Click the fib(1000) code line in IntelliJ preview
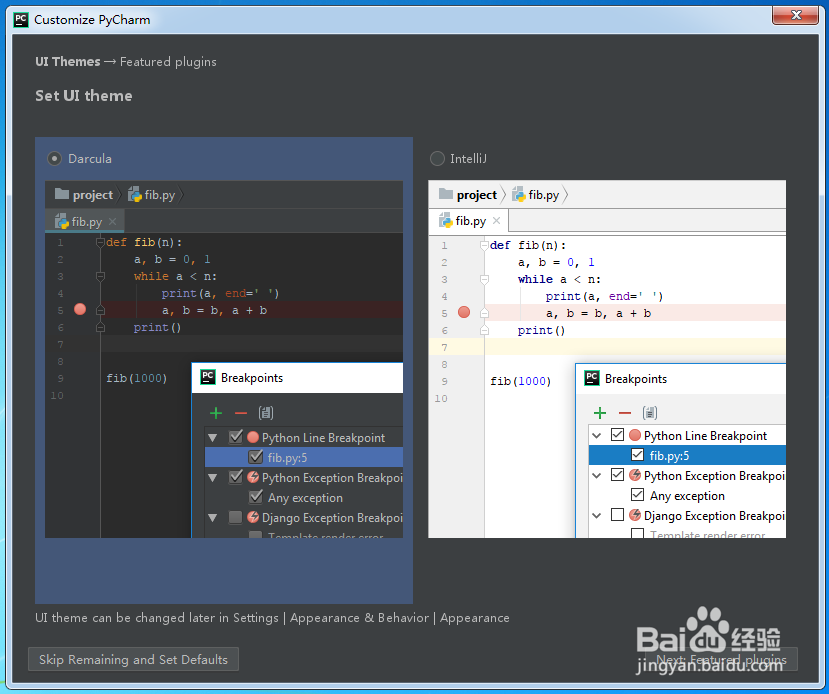 point(520,381)
